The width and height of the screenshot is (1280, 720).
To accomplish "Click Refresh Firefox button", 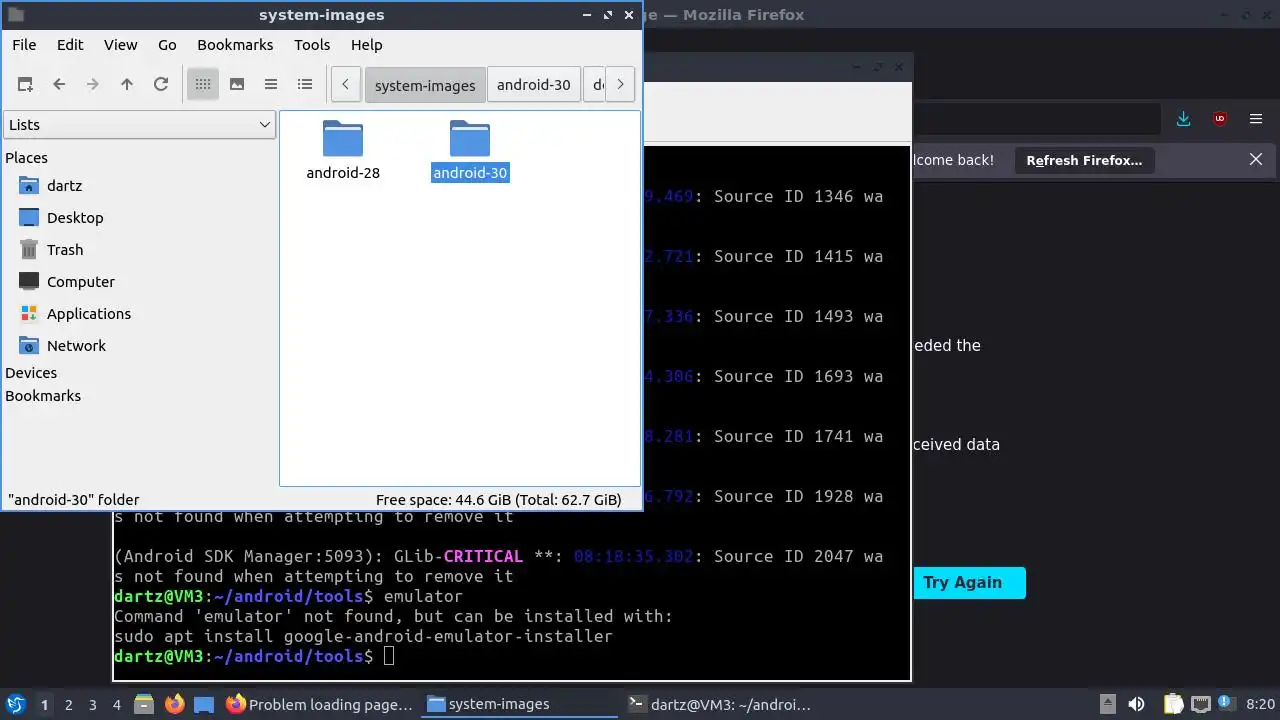I will coord(1084,160).
